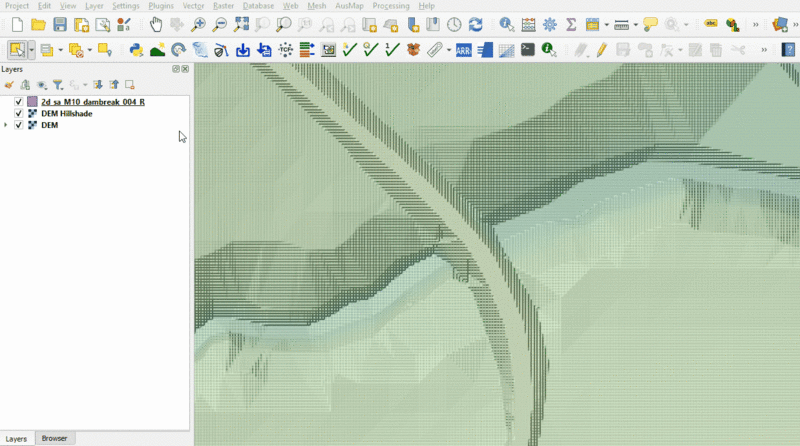This screenshot has width=800, height=446.
Task: Click the Zoom In magnifier tool
Action: pyautogui.click(x=198, y=24)
